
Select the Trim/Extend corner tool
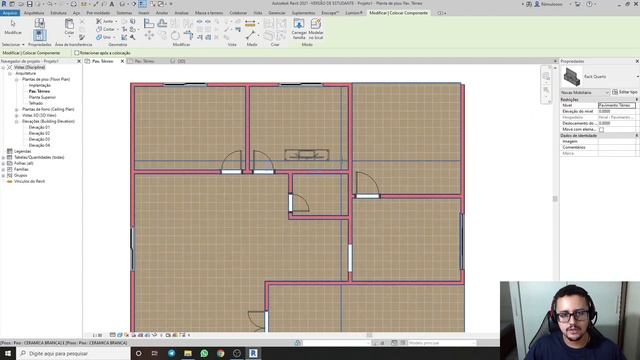pos(188,35)
